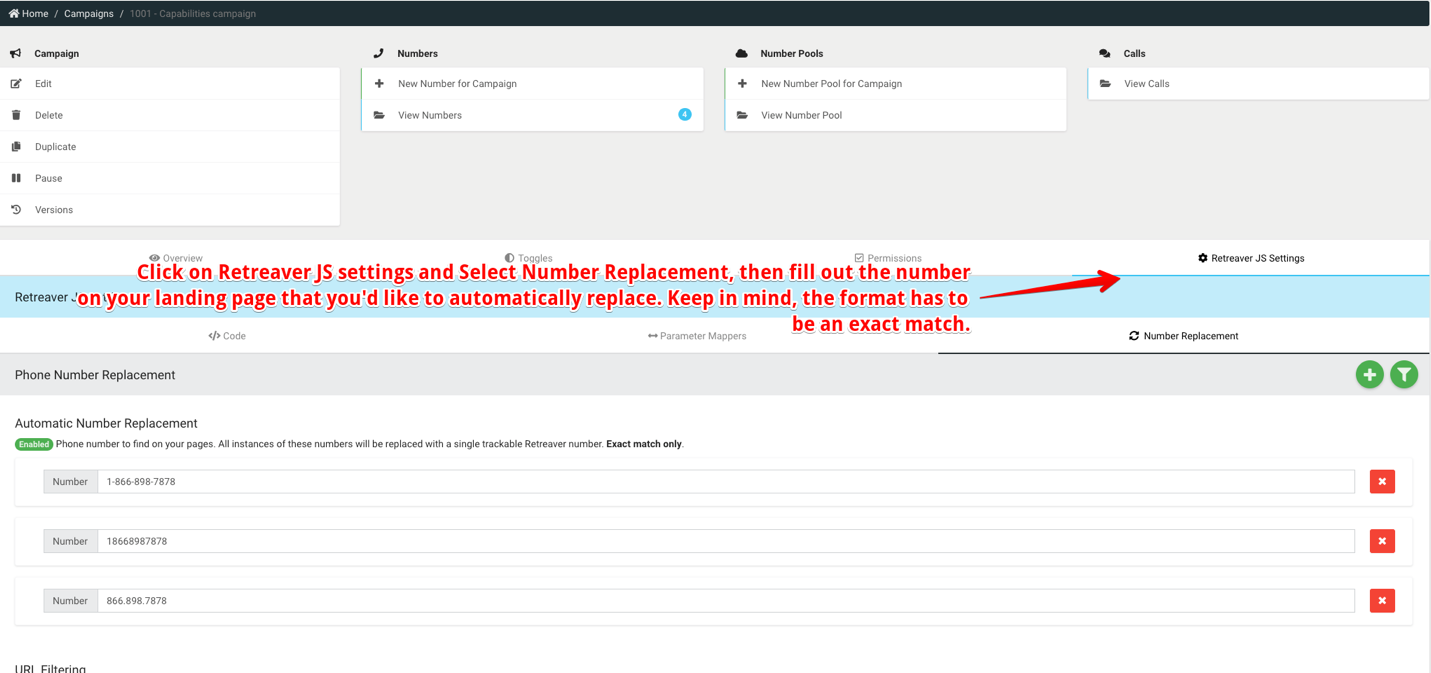Click Campaigns in the breadcrumb
1431x673 pixels.
(88, 14)
